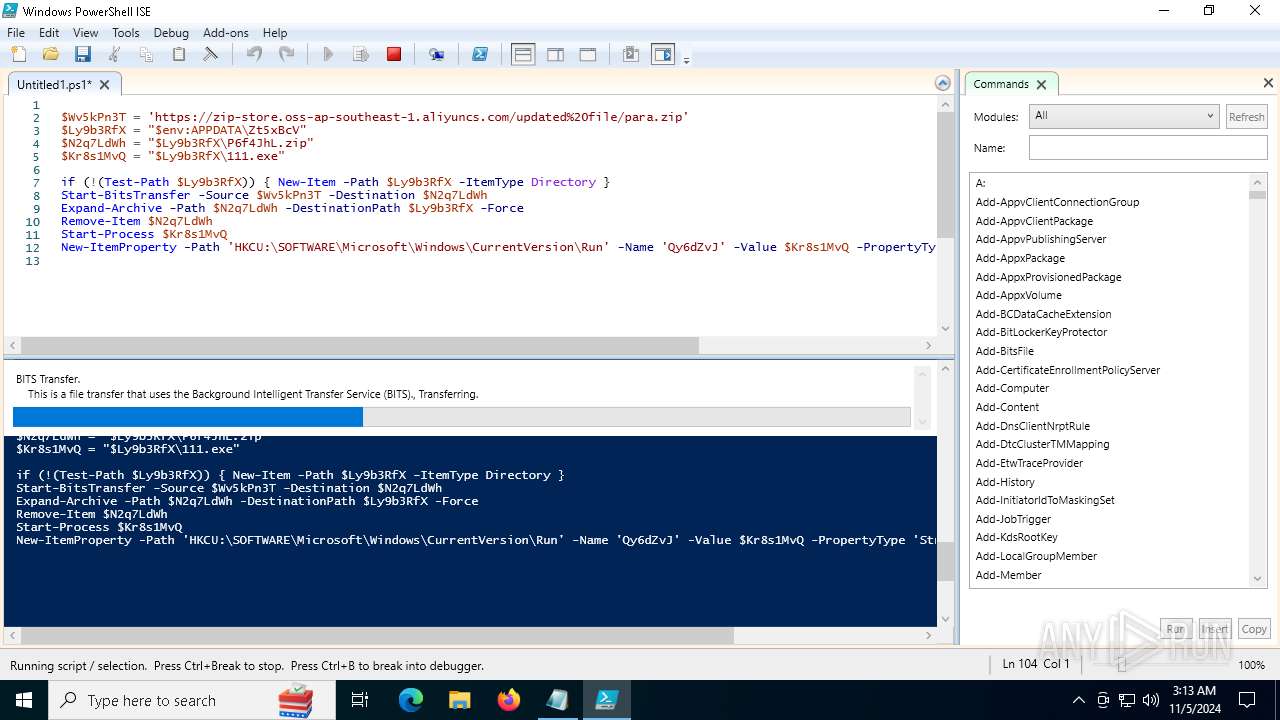Select Add-JobTrigger command
This screenshot has width=1280, height=720.
click(x=1013, y=519)
